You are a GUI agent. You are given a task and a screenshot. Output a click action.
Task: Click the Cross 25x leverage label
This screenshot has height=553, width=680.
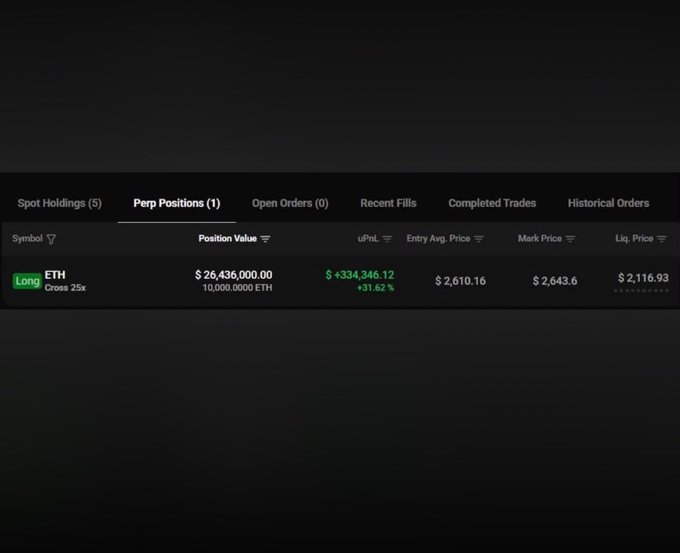pos(65,288)
